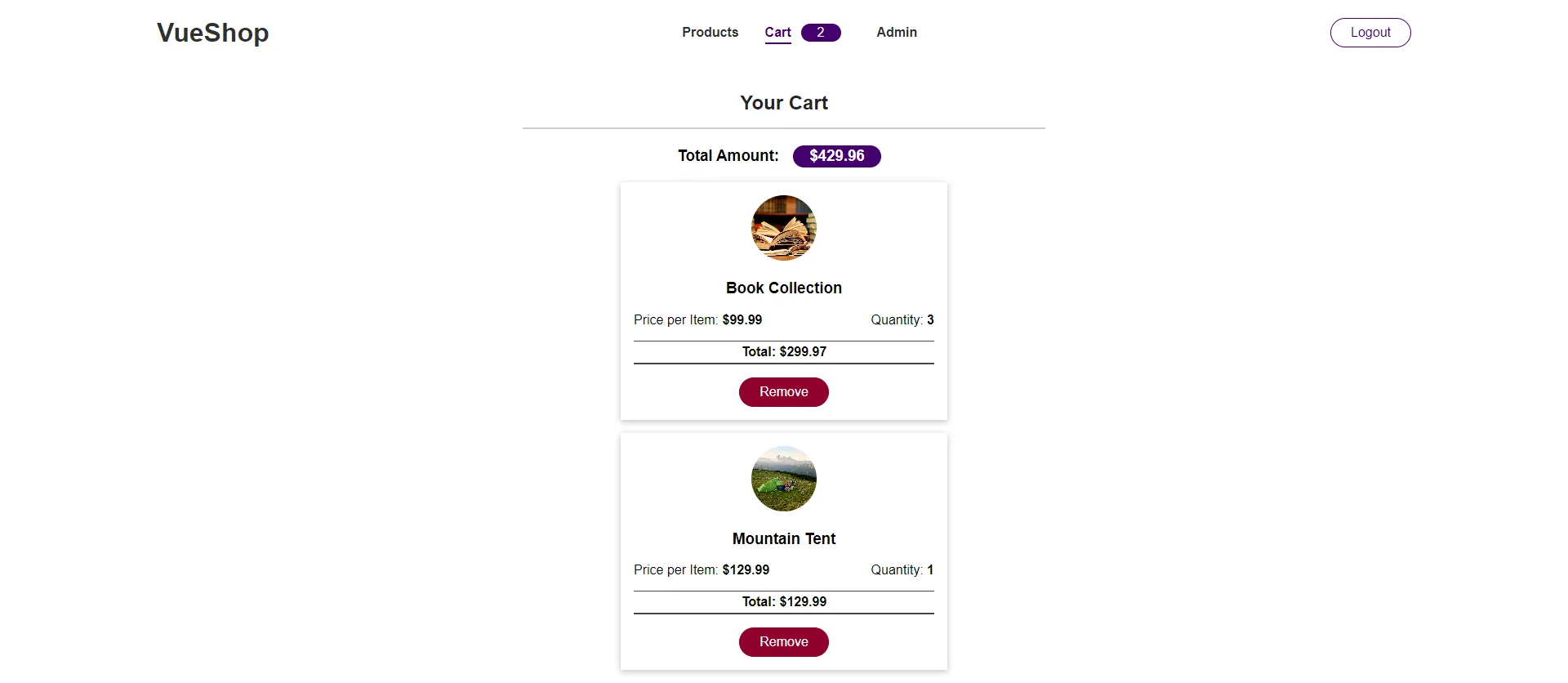Screen dimensions: 1568x683
Task: Switch to the Cart tab
Action: (x=777, y=33)
